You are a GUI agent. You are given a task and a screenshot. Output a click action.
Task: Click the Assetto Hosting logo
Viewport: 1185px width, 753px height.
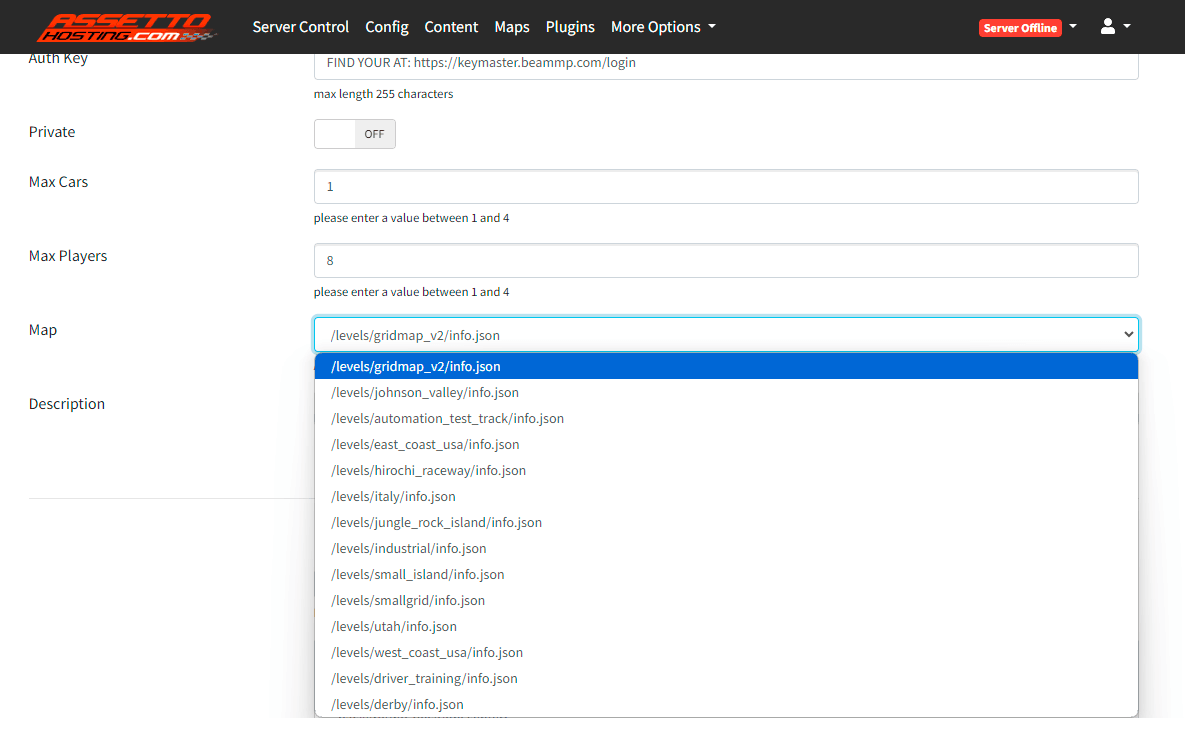pyautogui.click(x=127, y=27)
